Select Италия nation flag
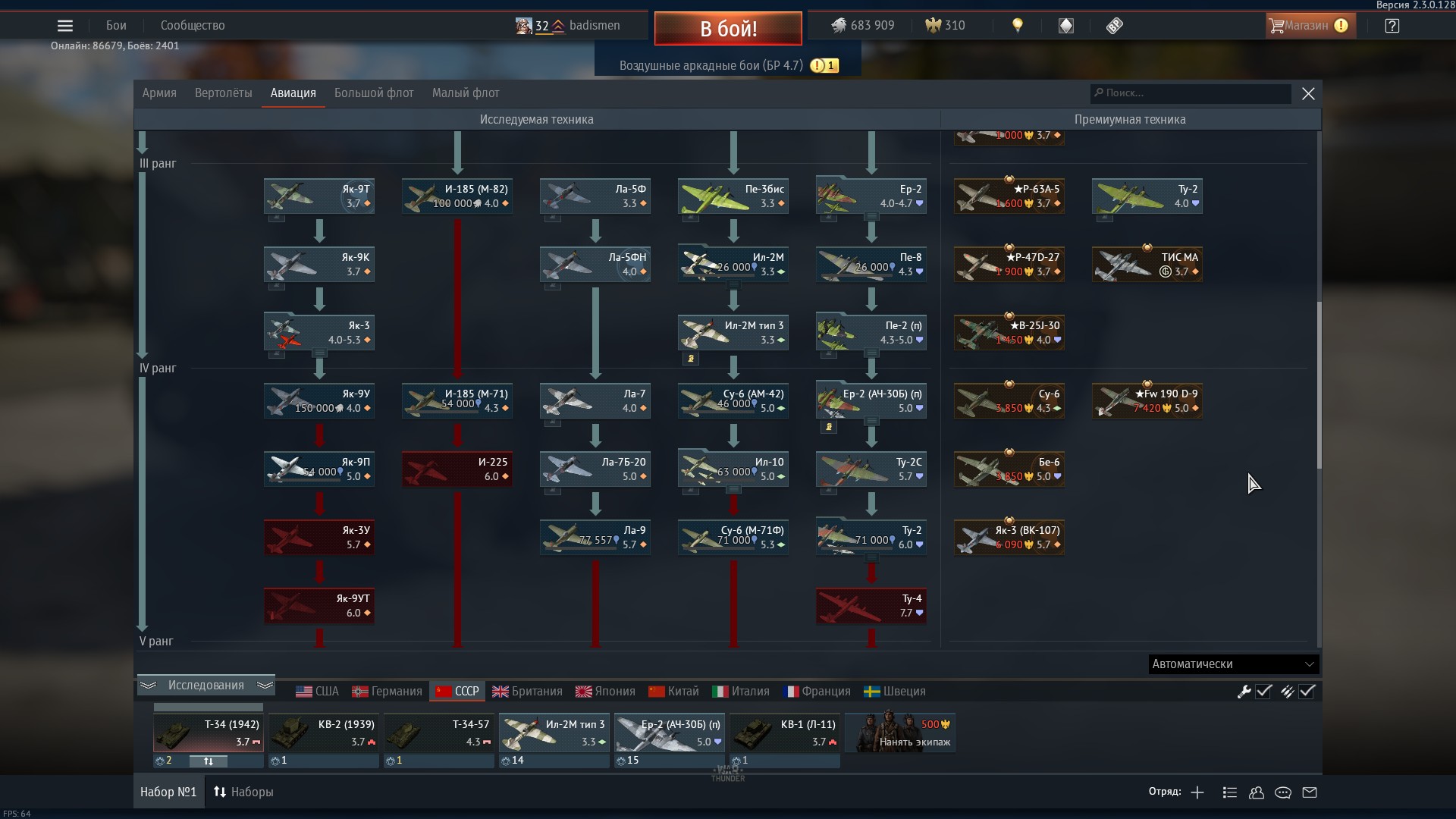Viewport: 1456px width, 819px height. pos(741,692)
